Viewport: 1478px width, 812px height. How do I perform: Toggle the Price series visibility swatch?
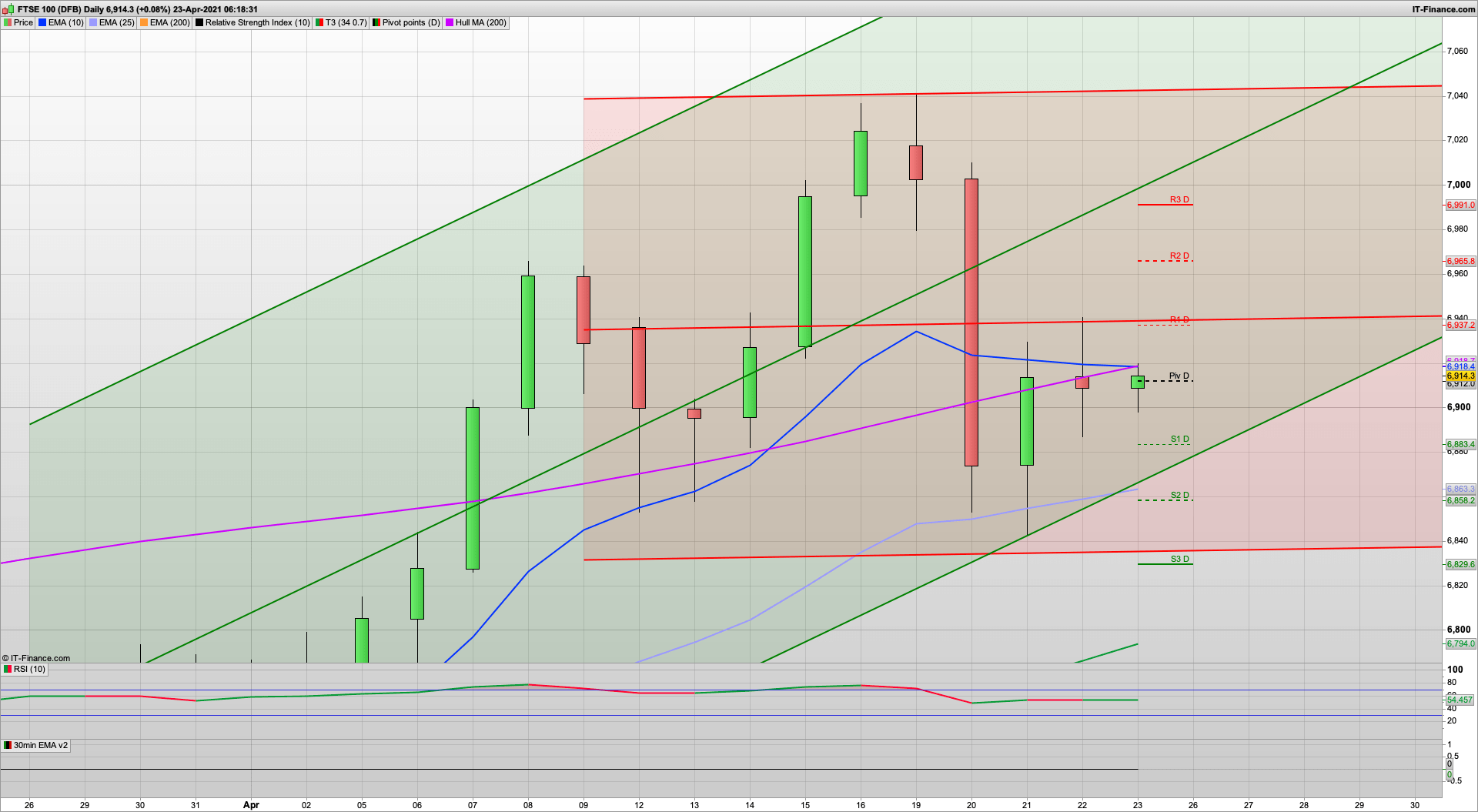point(8,22)
